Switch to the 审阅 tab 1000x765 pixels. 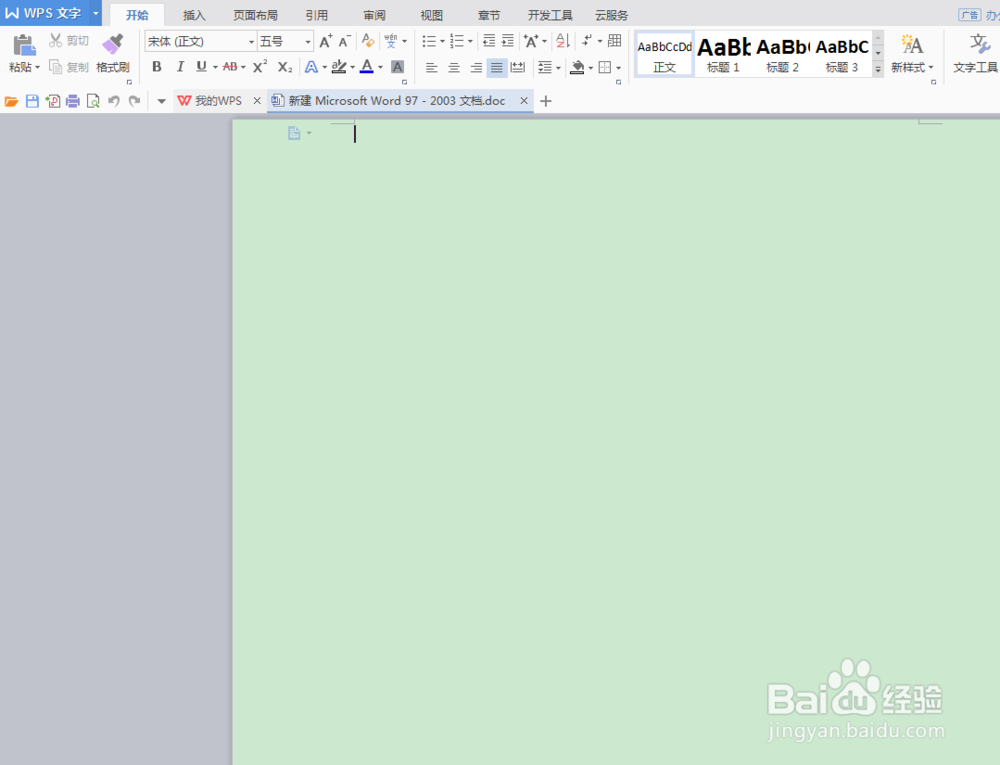374,15
